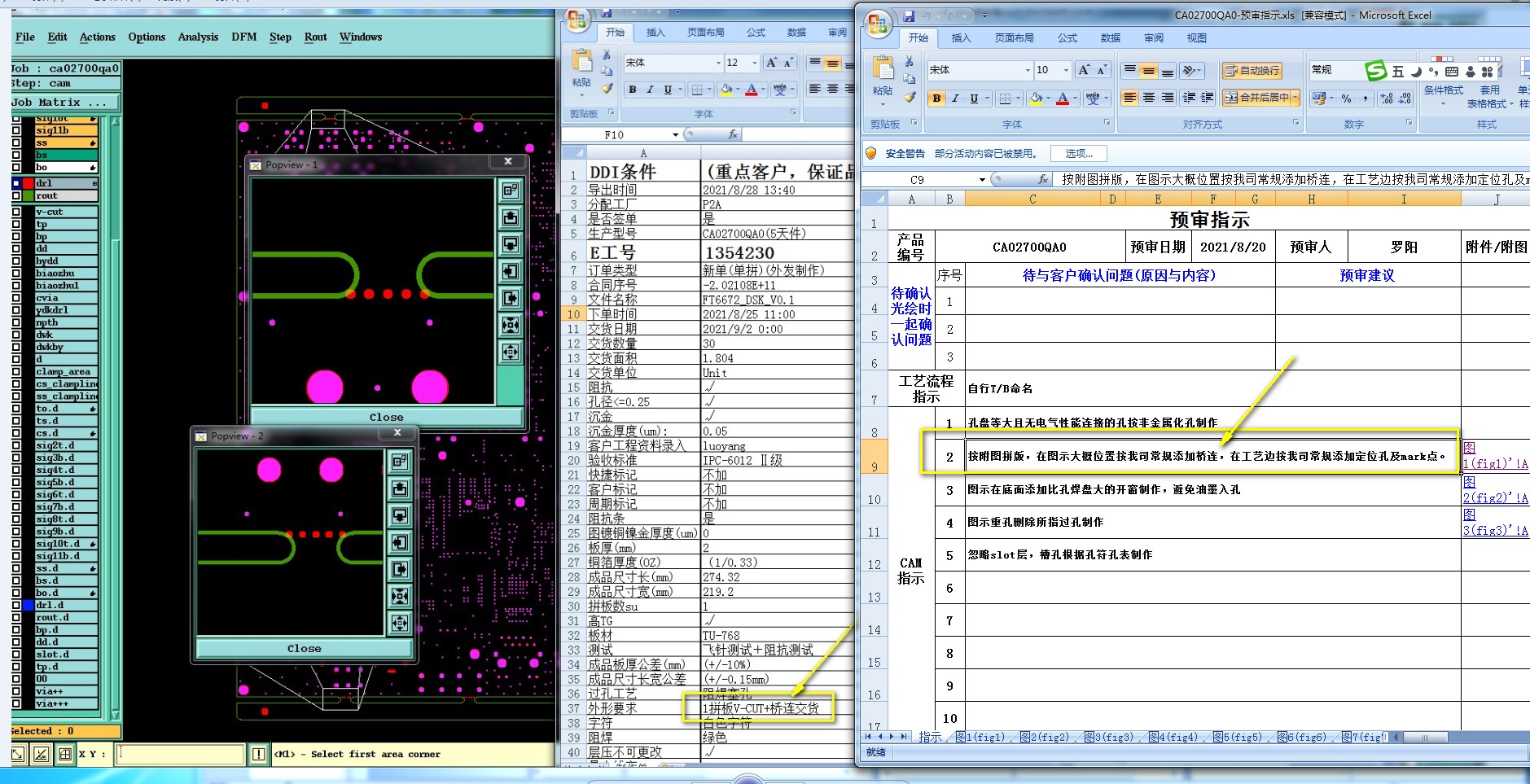The height and width of the screenshot is (784, 1530).
Task: Toggle checkbox for v-cut layer
Action: click(x=16, y=212)
